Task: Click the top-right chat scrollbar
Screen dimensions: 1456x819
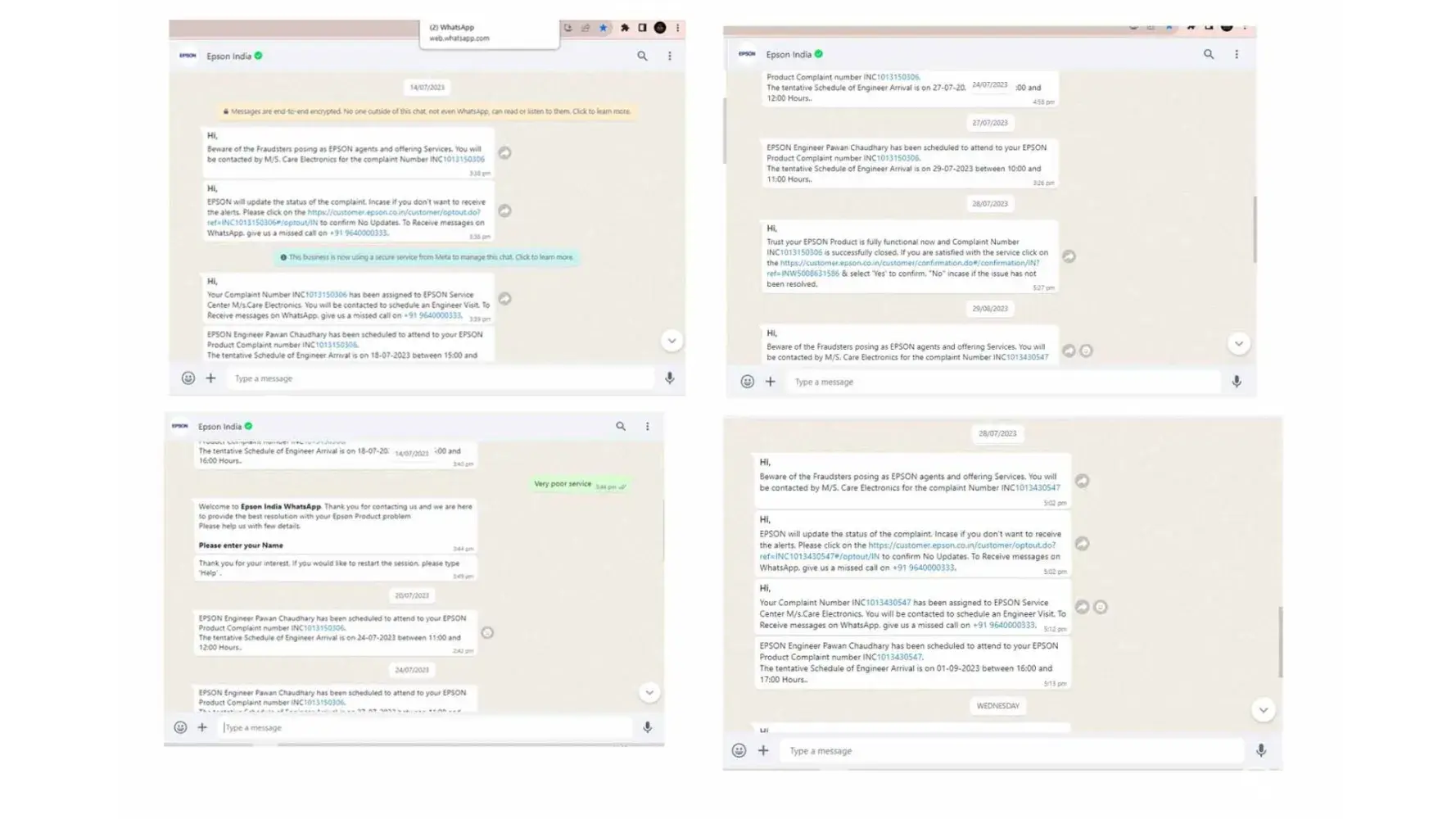Action: click(1255, 229)
